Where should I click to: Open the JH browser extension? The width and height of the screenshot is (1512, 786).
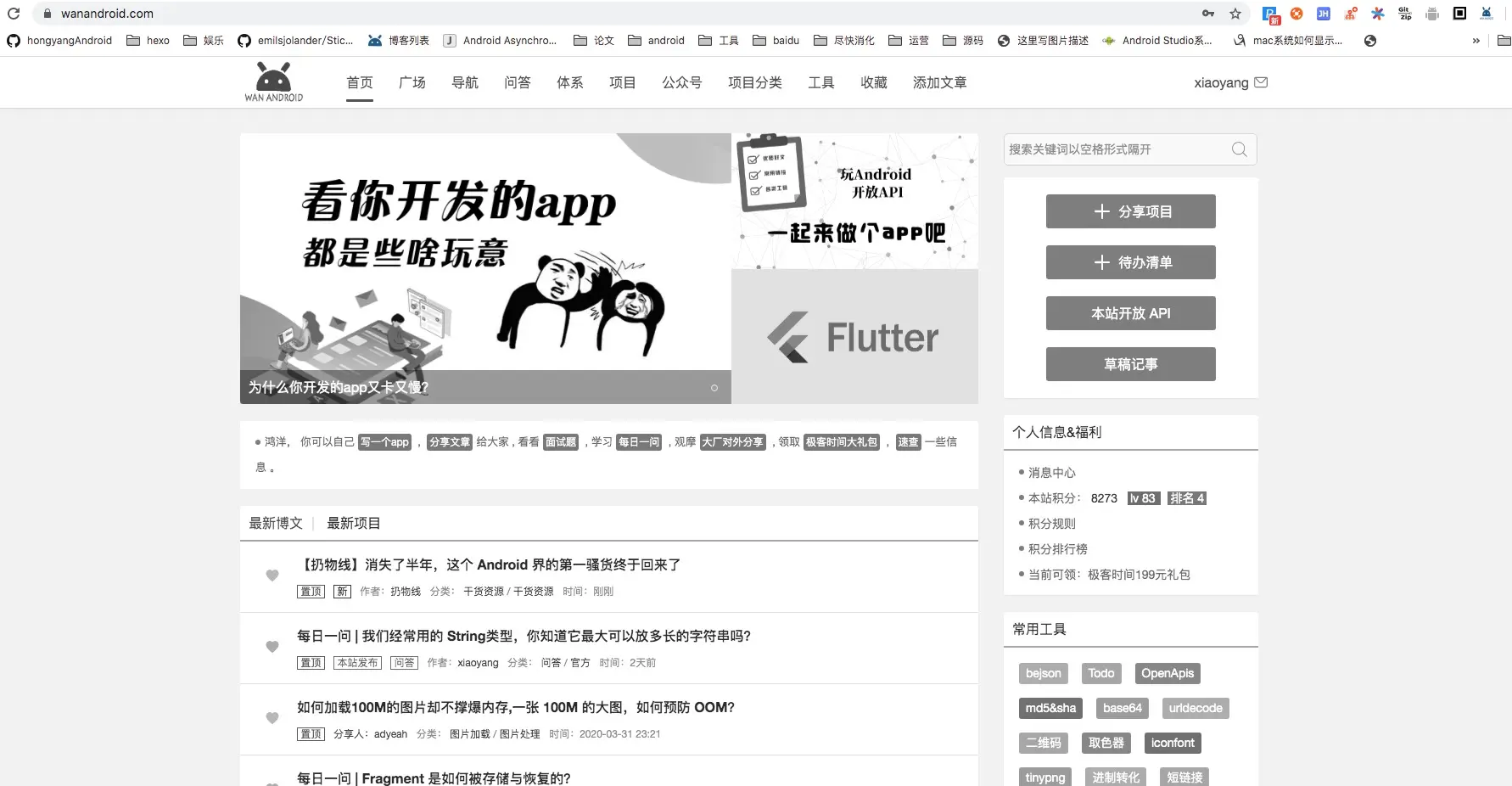click(1324, 14)
